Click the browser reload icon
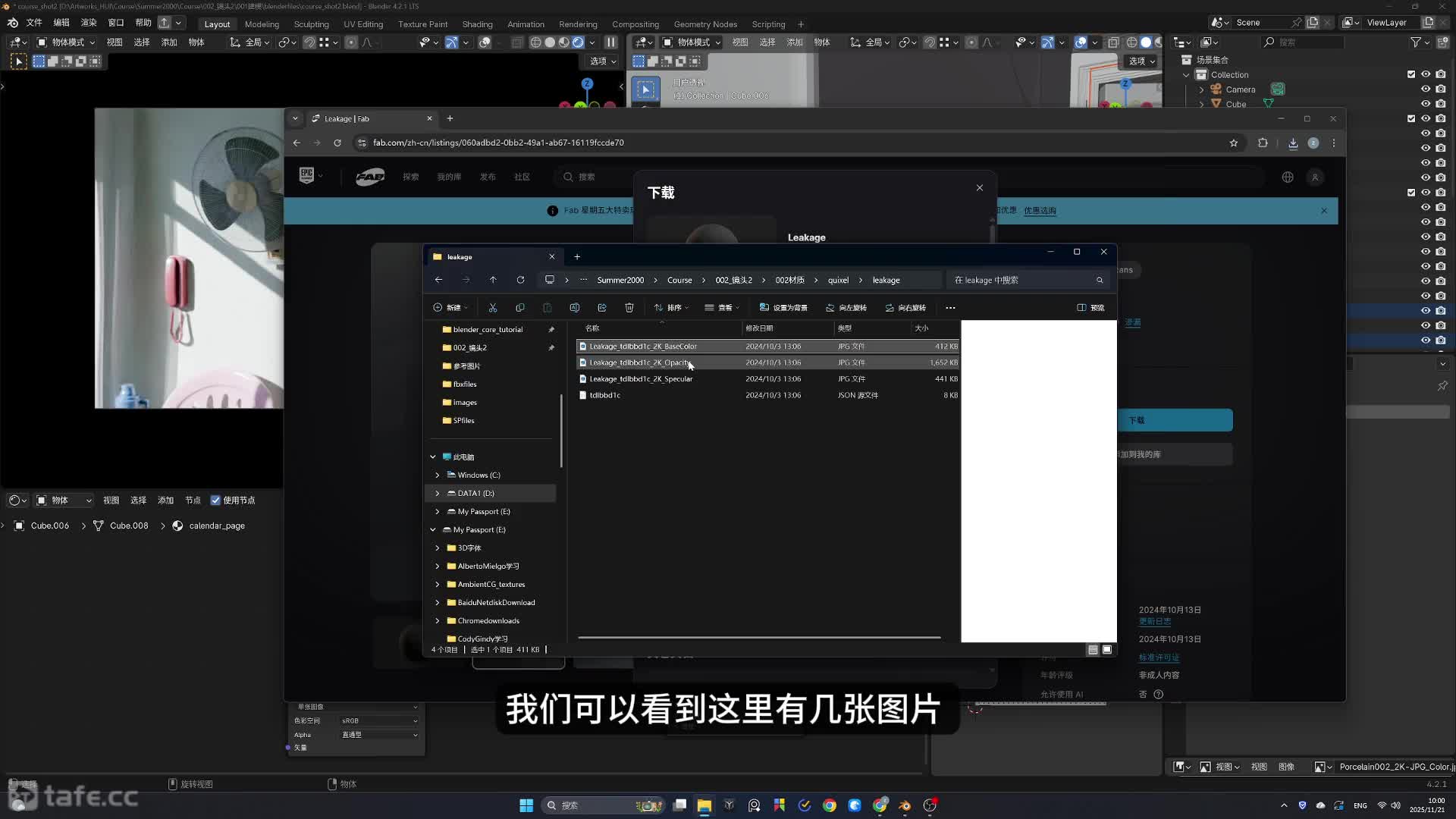1456x819 pixels. pos(337,143)
